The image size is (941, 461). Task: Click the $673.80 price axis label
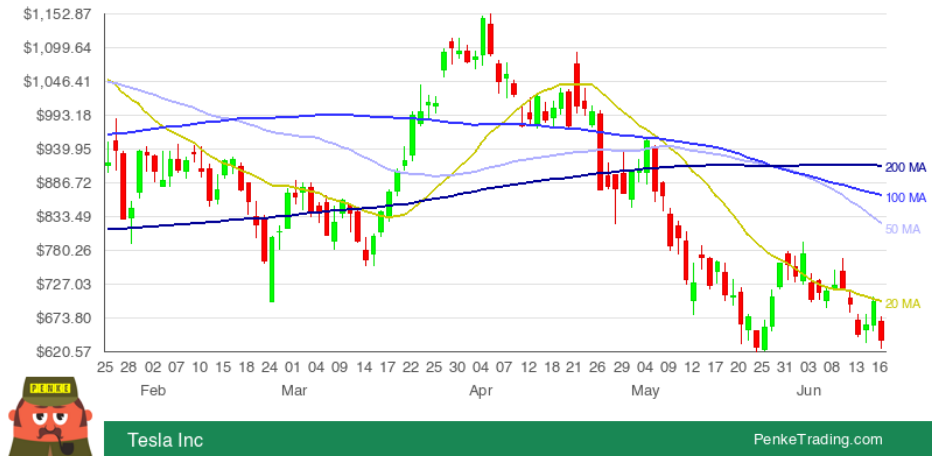[x=62, y=318]
